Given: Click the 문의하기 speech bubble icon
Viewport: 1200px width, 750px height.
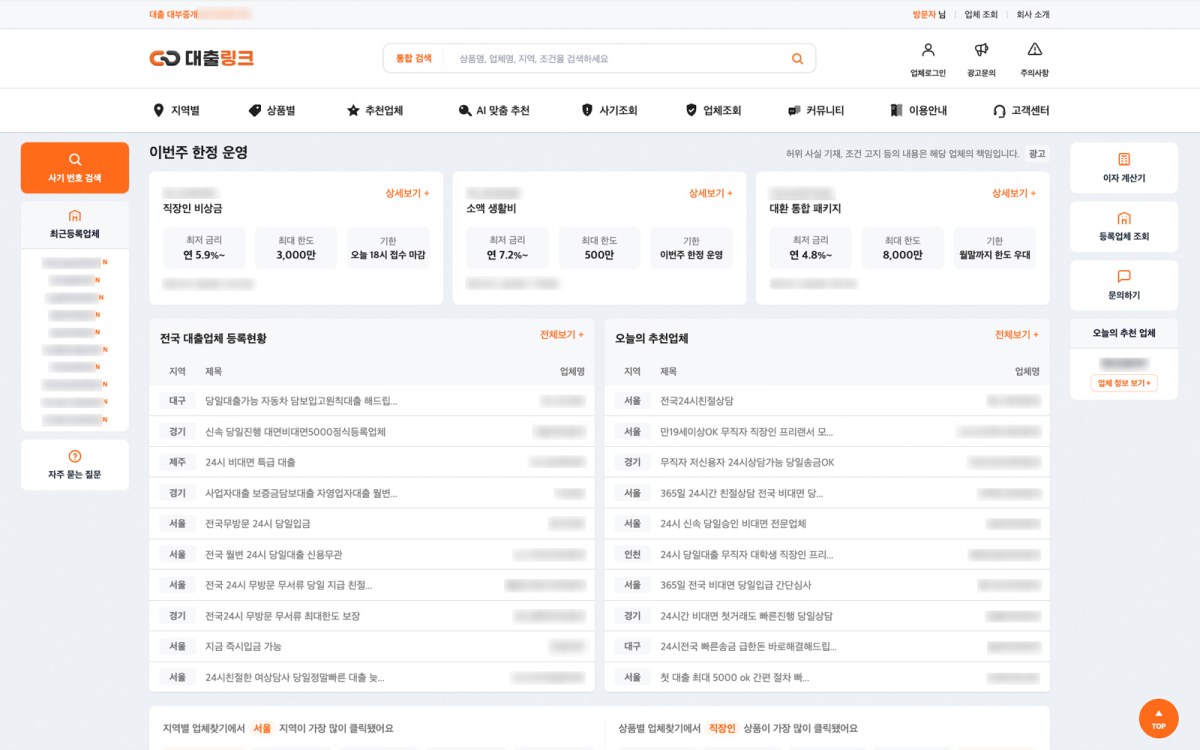Looking at the screenshot, I should point(1124,276).
